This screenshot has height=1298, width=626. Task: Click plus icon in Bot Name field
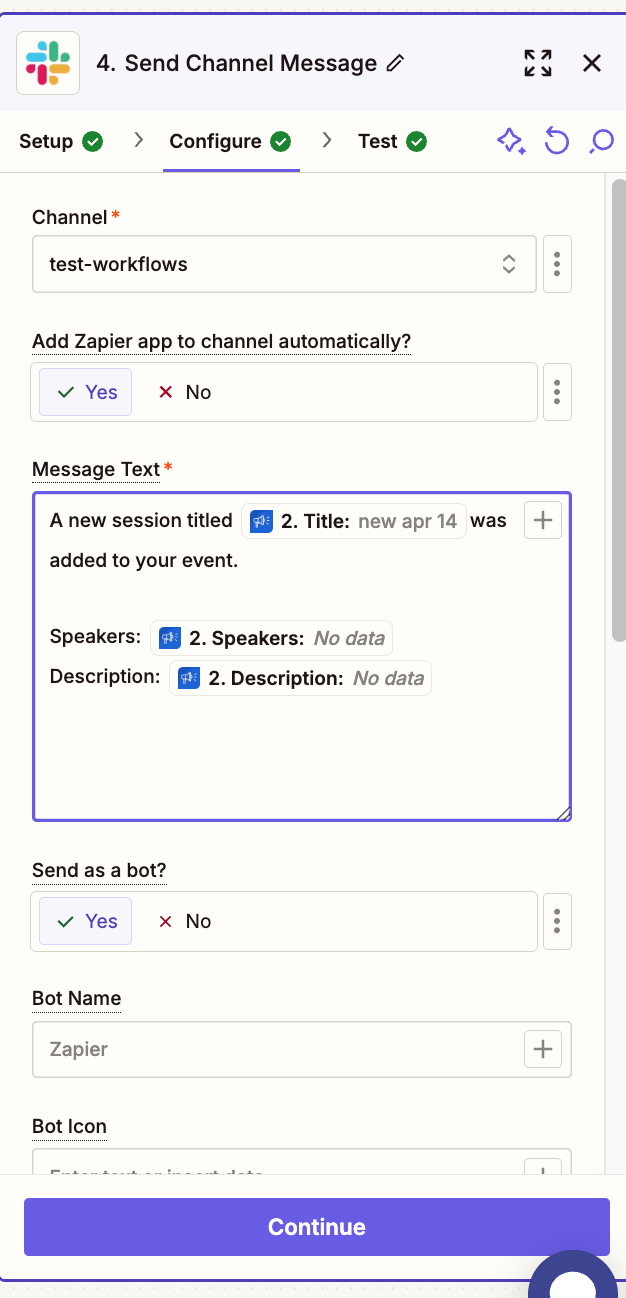(543, 1049)
